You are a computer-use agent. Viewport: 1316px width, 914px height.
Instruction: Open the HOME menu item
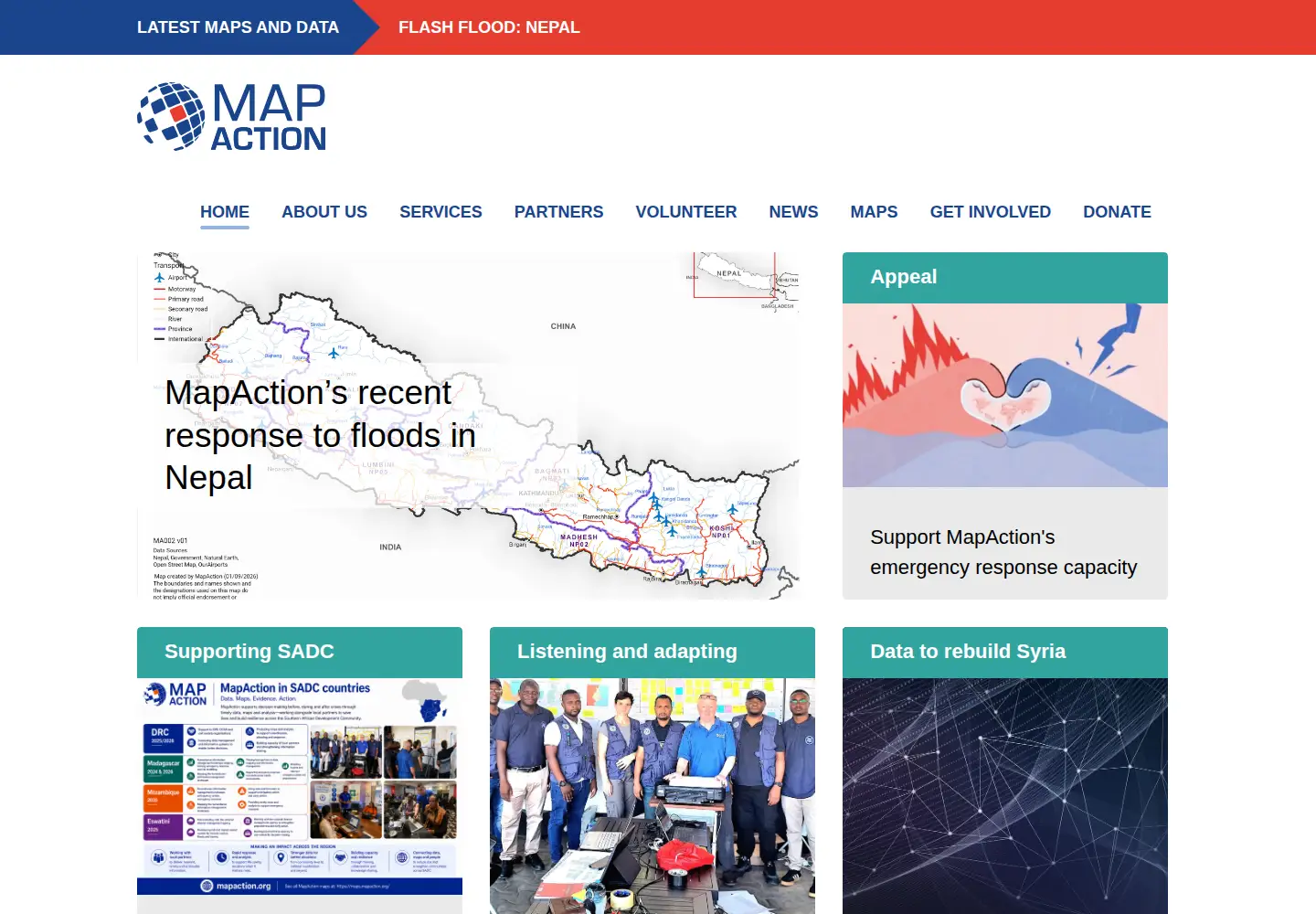tap(225, 212)
